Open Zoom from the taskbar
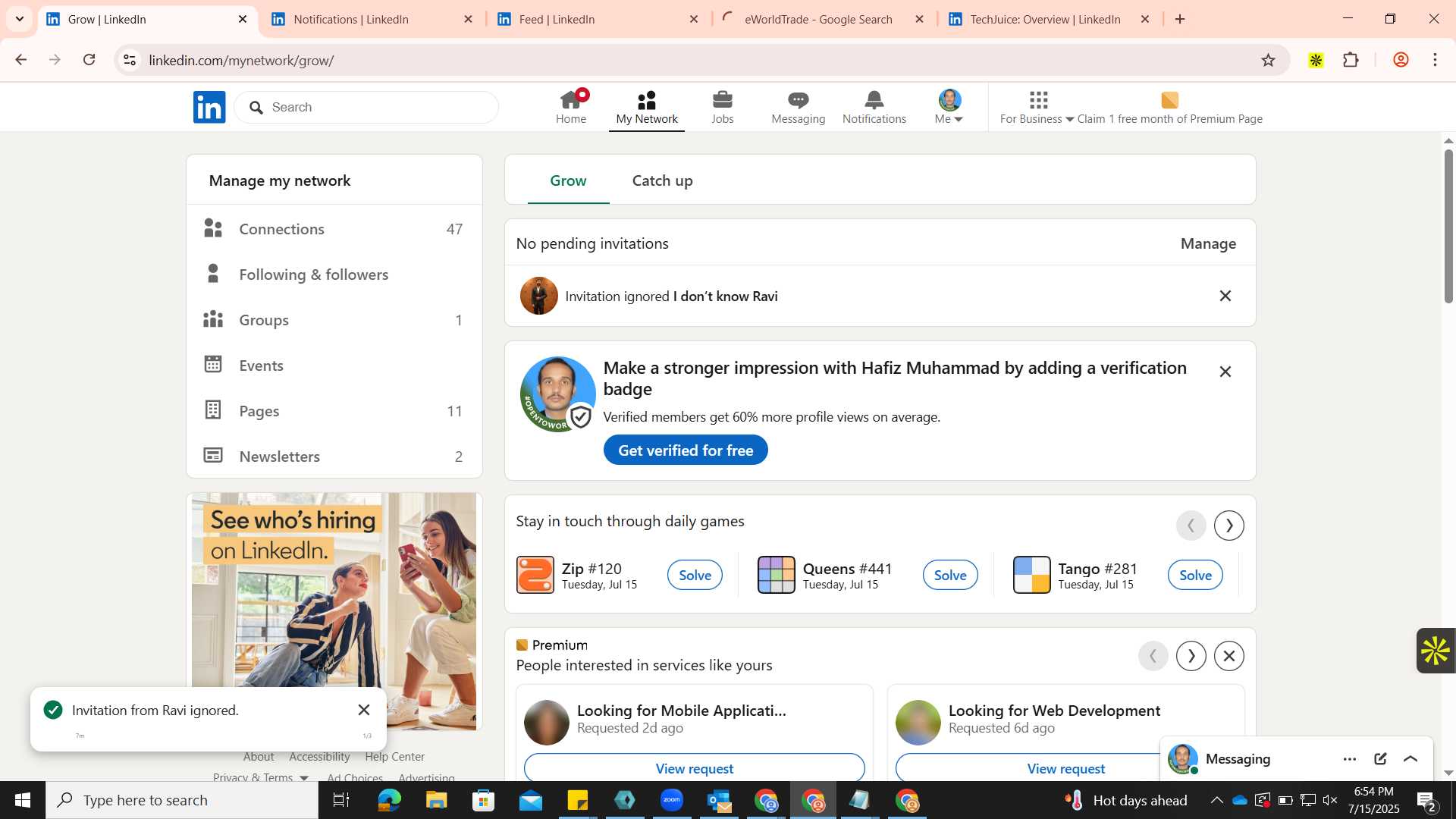This screenshot has width=1456, height=819. [672, 801]
